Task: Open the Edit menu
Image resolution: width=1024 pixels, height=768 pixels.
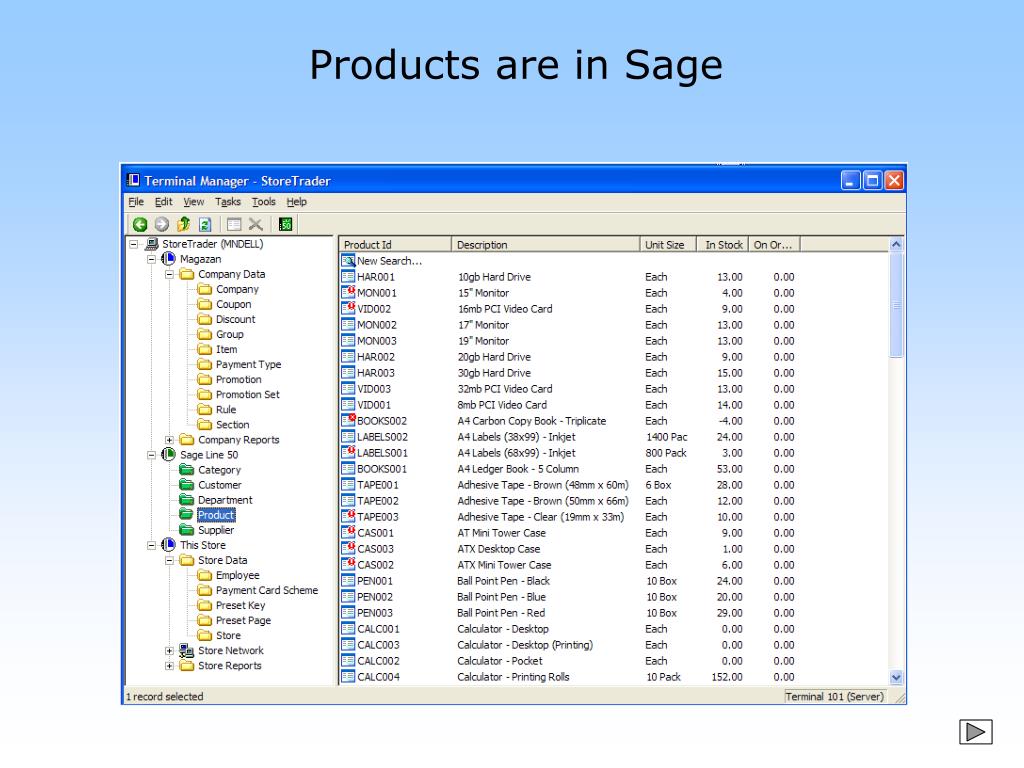Action: (163, 202)
